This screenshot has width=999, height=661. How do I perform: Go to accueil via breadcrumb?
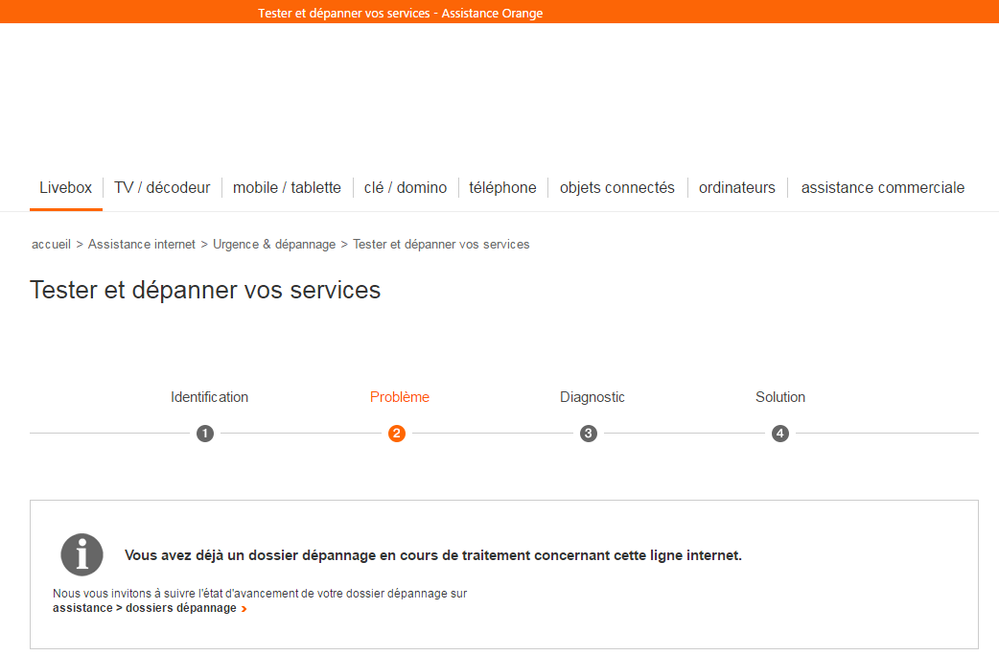point(50,244)
